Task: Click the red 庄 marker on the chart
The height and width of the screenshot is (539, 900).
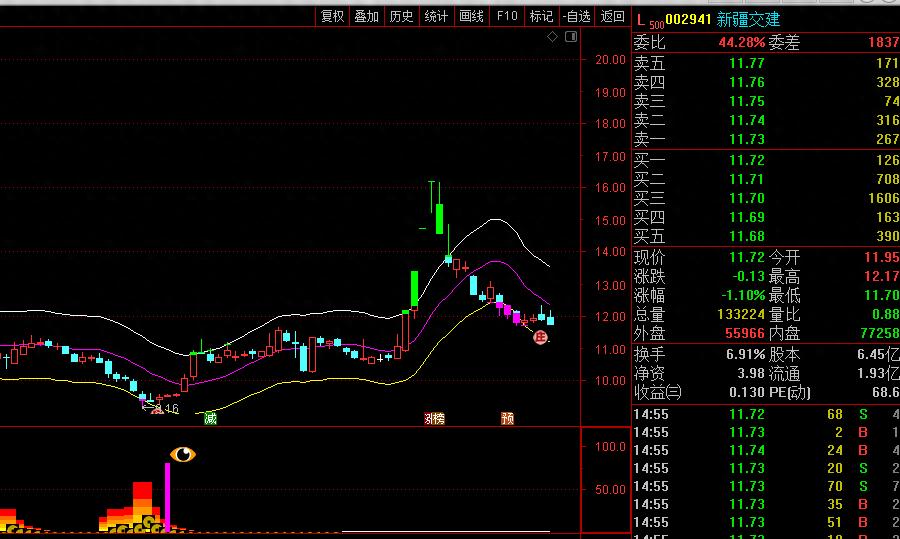Action: [541, 339]
